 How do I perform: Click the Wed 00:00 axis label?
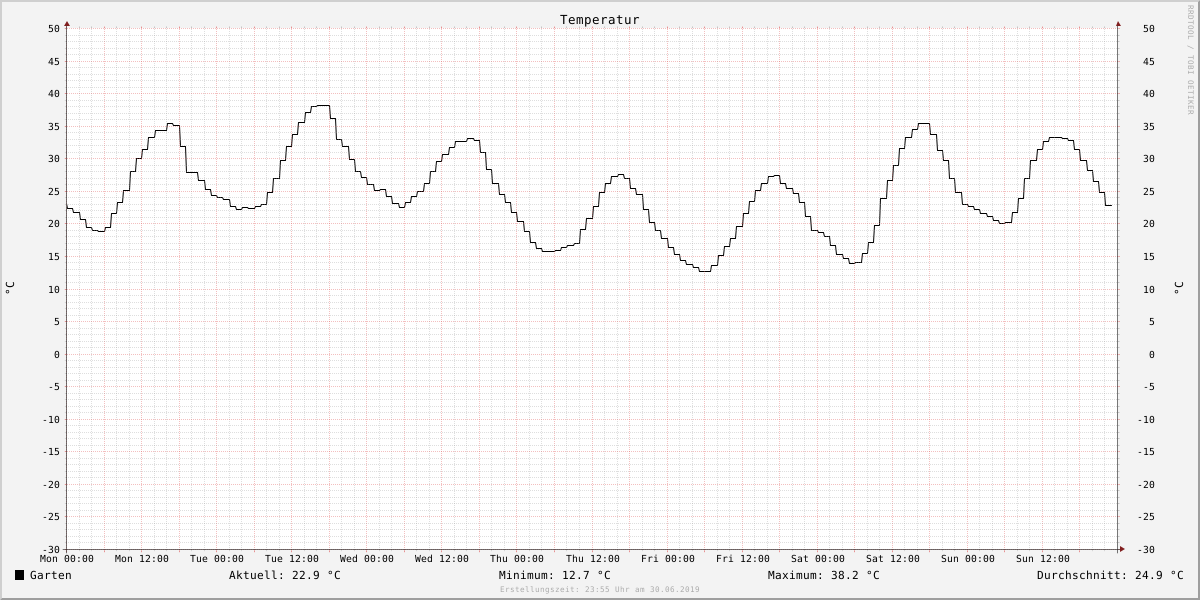[x=367, y=559]
